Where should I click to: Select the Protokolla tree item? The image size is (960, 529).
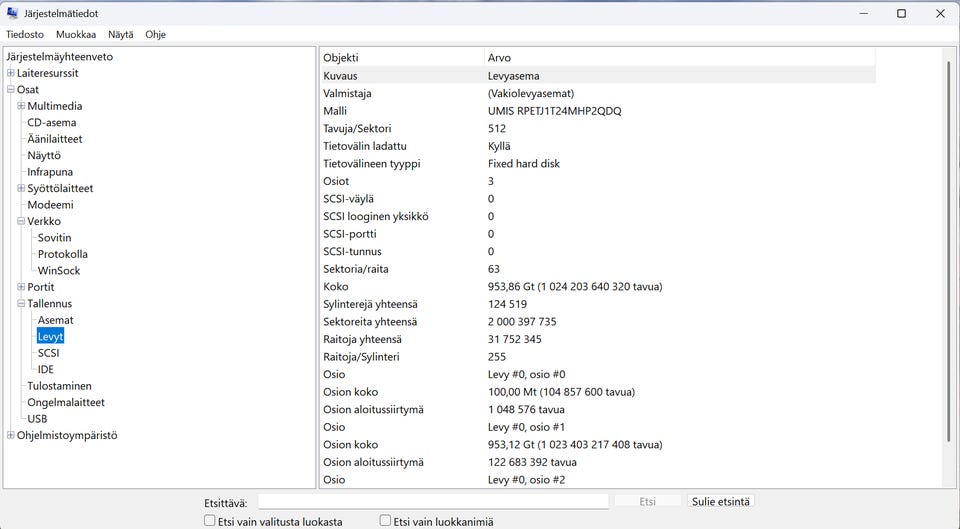[62, 254]
